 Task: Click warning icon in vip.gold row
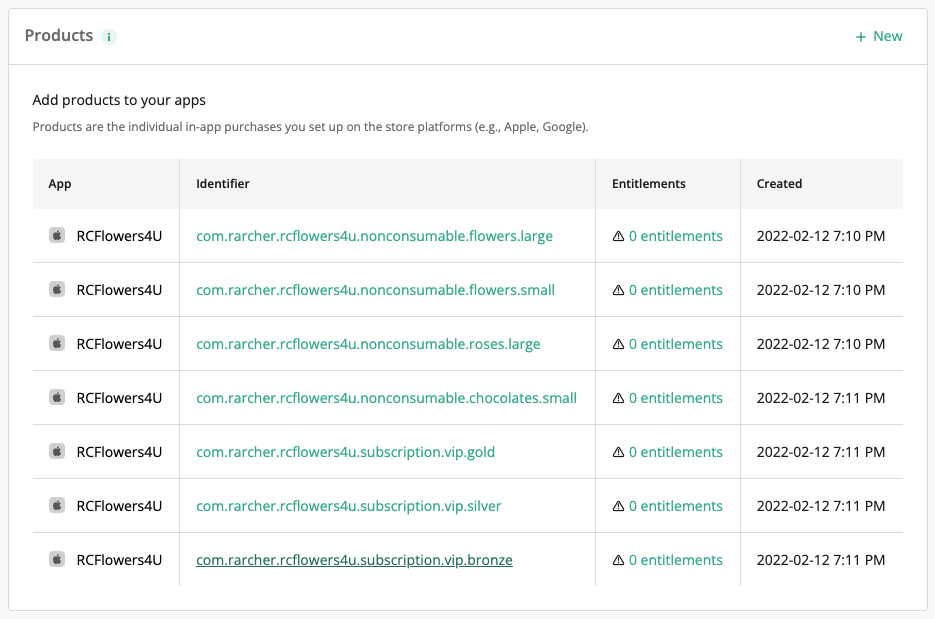618,452
